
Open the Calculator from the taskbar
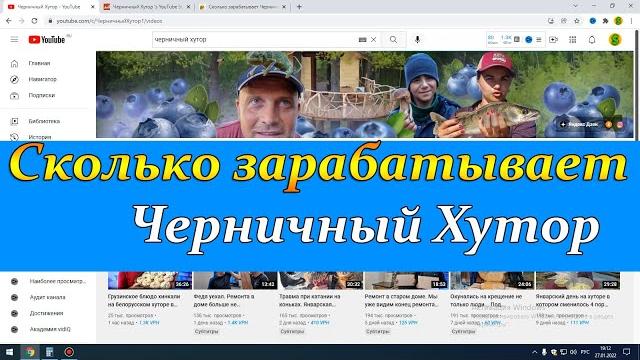[49, 352]
